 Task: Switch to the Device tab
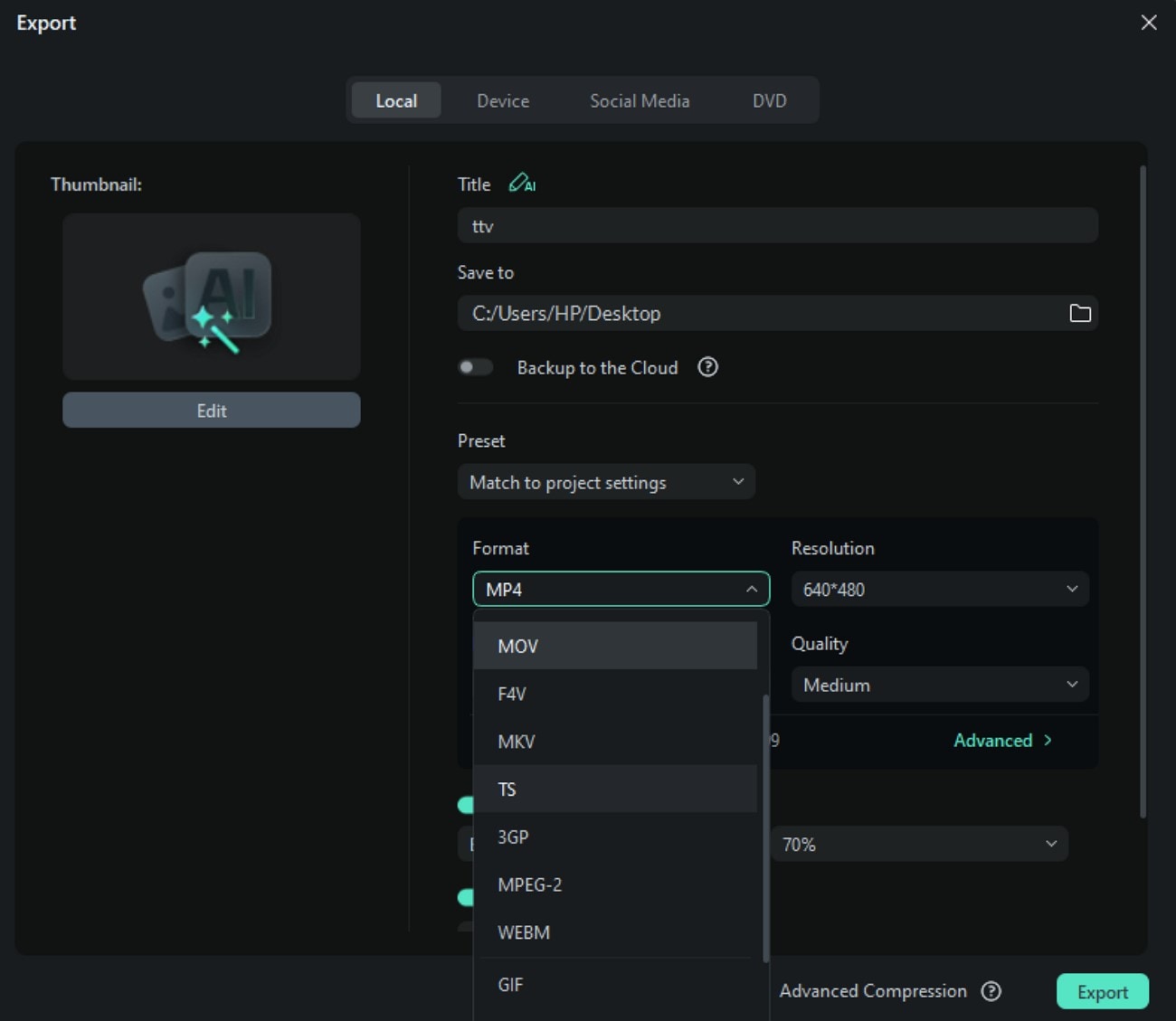(x=503, y=100)
